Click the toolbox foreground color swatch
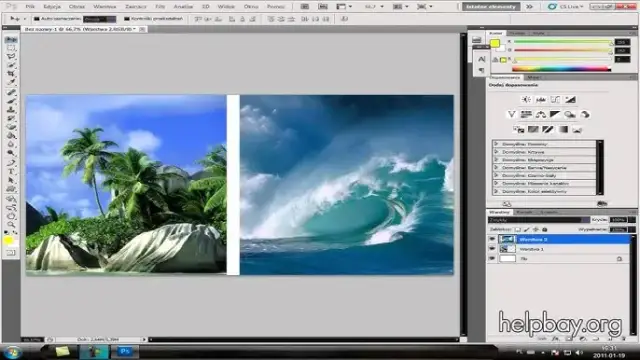The image size is (640, 360). tap(7, 241)
